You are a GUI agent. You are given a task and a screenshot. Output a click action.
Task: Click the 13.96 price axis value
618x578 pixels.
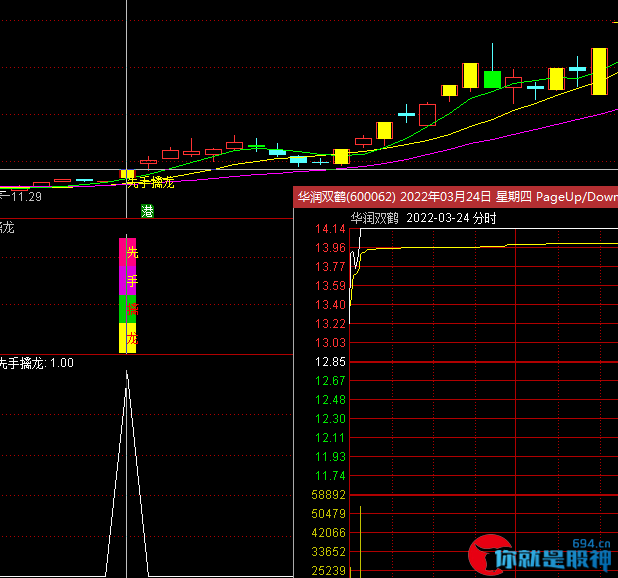330,248
